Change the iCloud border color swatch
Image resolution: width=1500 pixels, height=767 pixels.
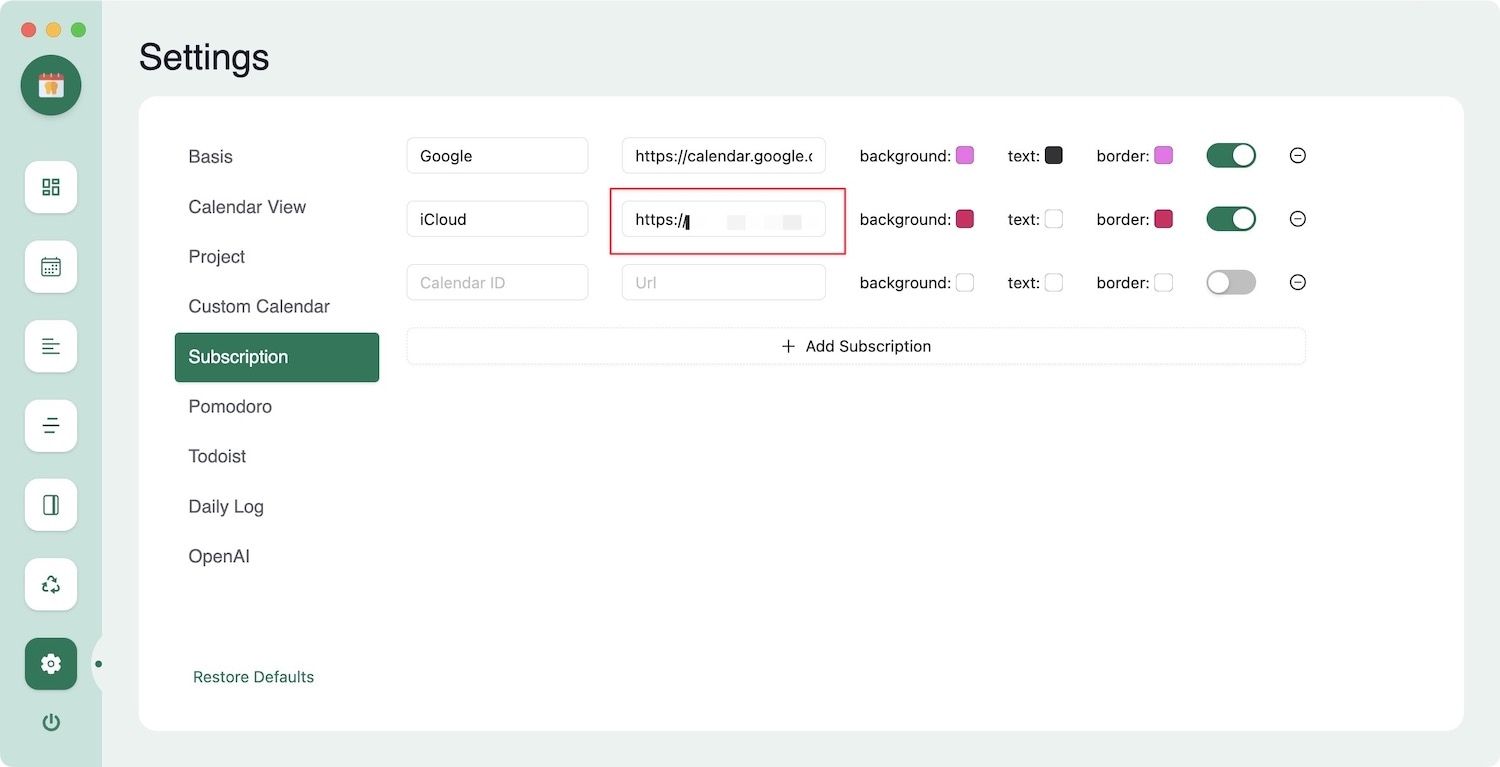pyautogui.click(x=1163, y=219)
